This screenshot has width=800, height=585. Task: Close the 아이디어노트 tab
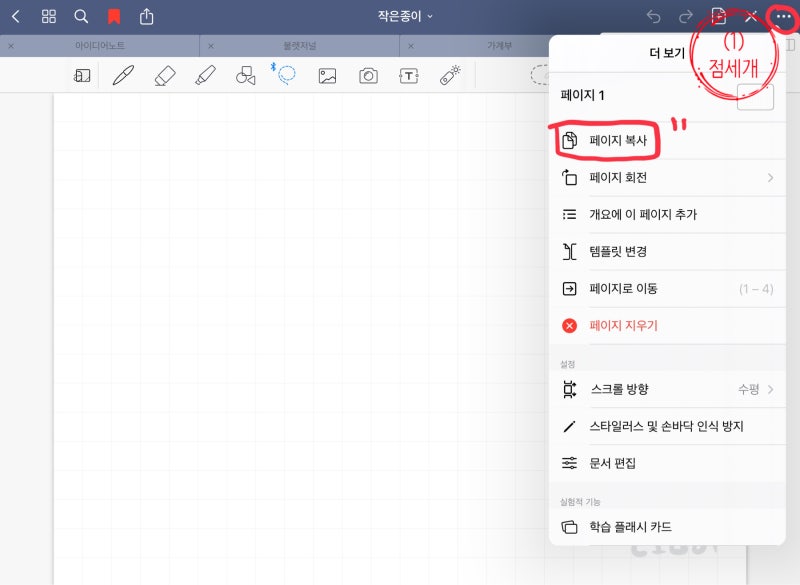11,46
